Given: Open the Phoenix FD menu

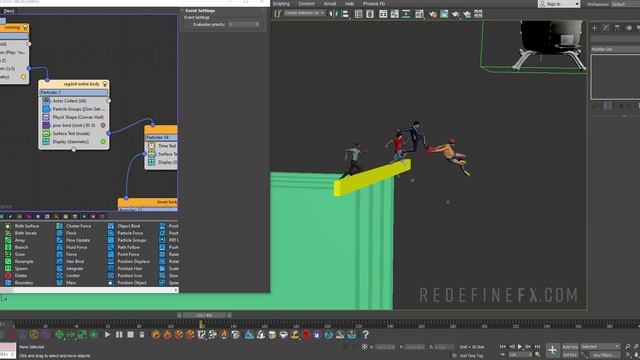Looking at the screenshot, I should pos(374,4).
